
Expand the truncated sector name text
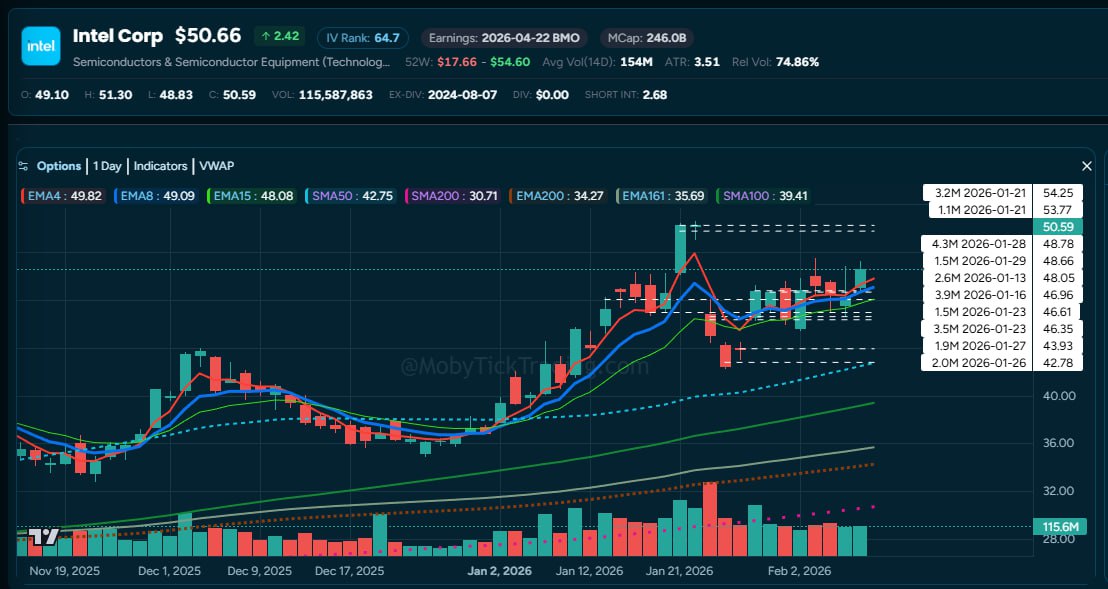[x=230, y=62]
